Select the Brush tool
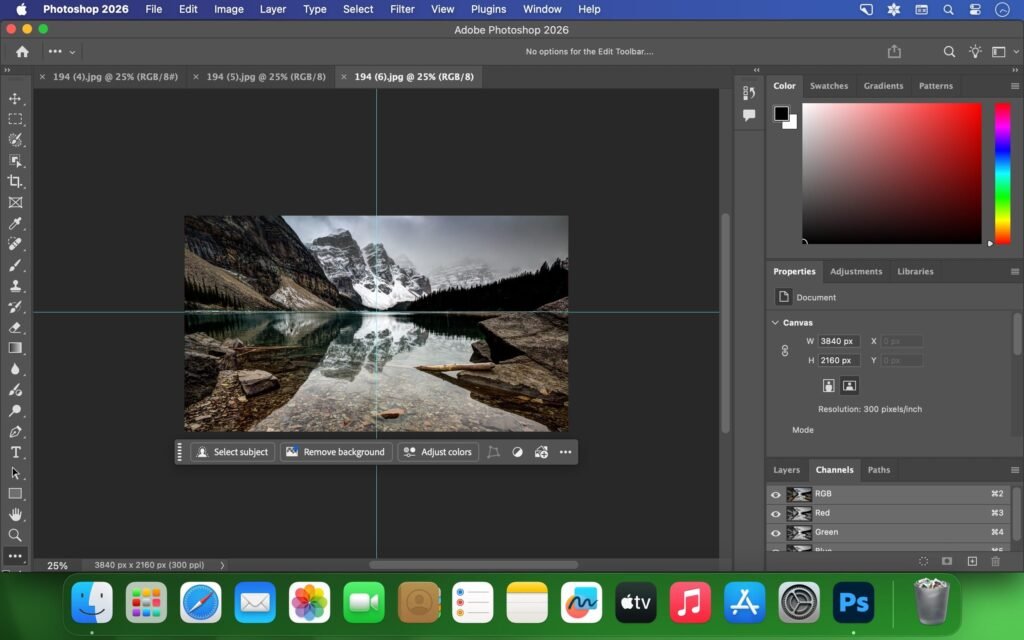The image size is (1024, 640). [15, 267]
